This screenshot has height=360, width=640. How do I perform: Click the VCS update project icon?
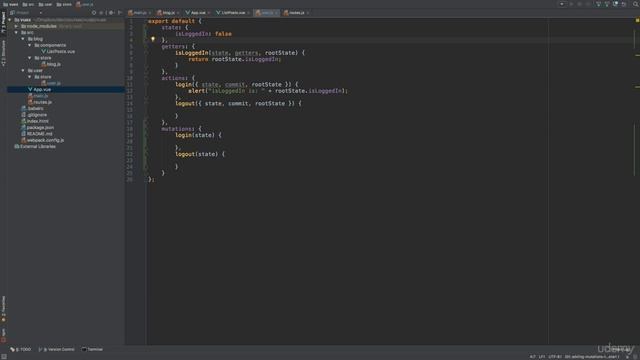click(598, 4)
